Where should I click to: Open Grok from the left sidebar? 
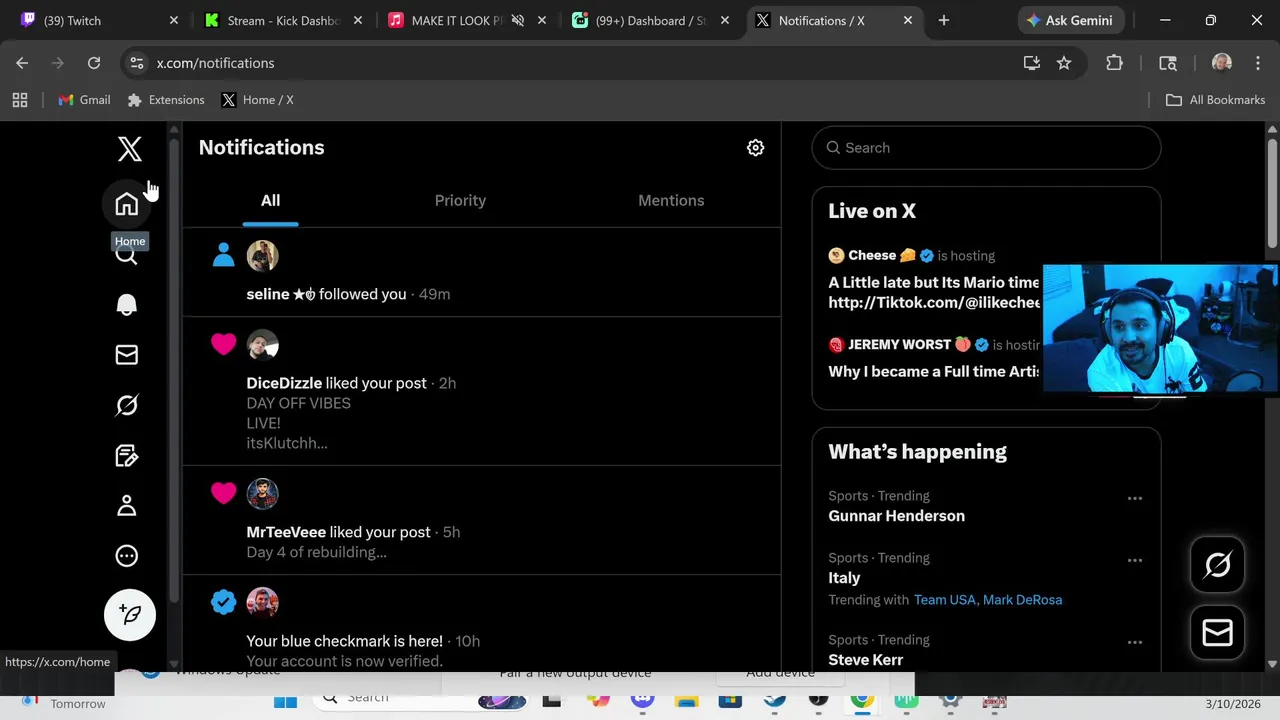127,405
